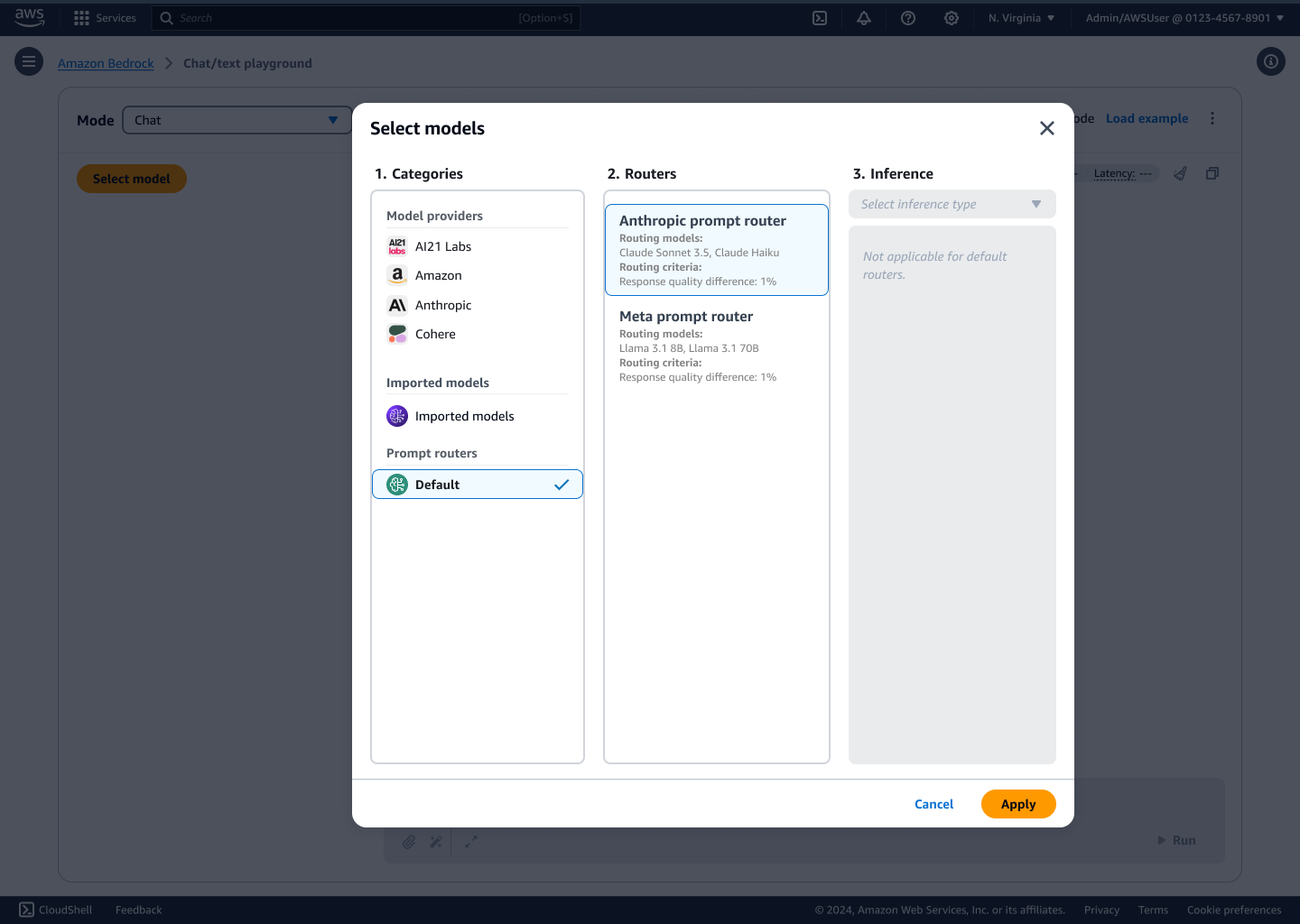1300x924 pixels.
Task: Select the Cohere model provider
Action: 436,334
